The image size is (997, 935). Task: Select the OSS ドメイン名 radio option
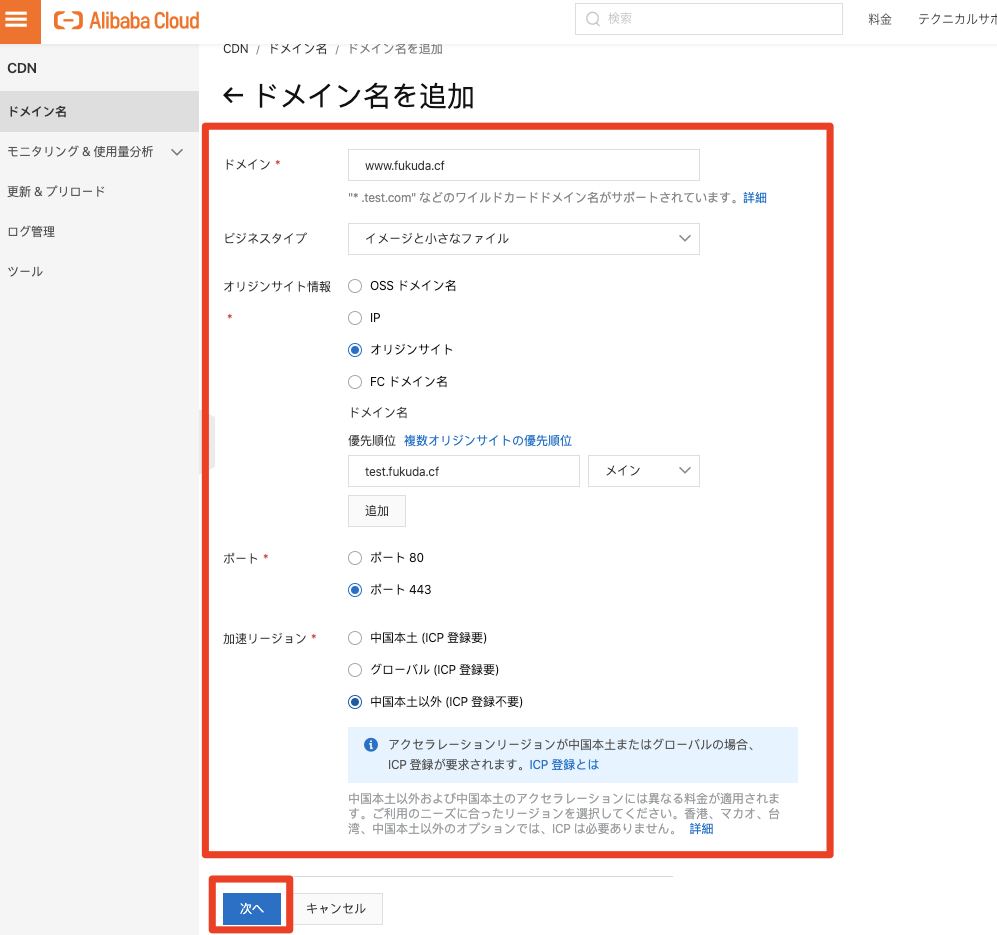[x=355, y=286]
